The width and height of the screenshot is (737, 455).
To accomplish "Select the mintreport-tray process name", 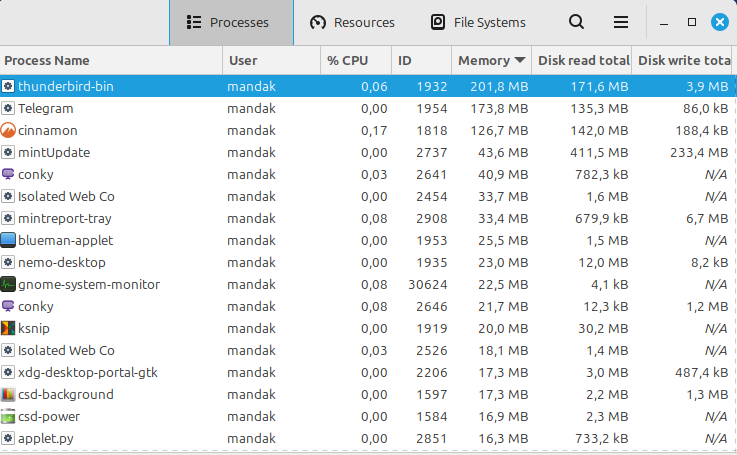I will click(64, 219).
